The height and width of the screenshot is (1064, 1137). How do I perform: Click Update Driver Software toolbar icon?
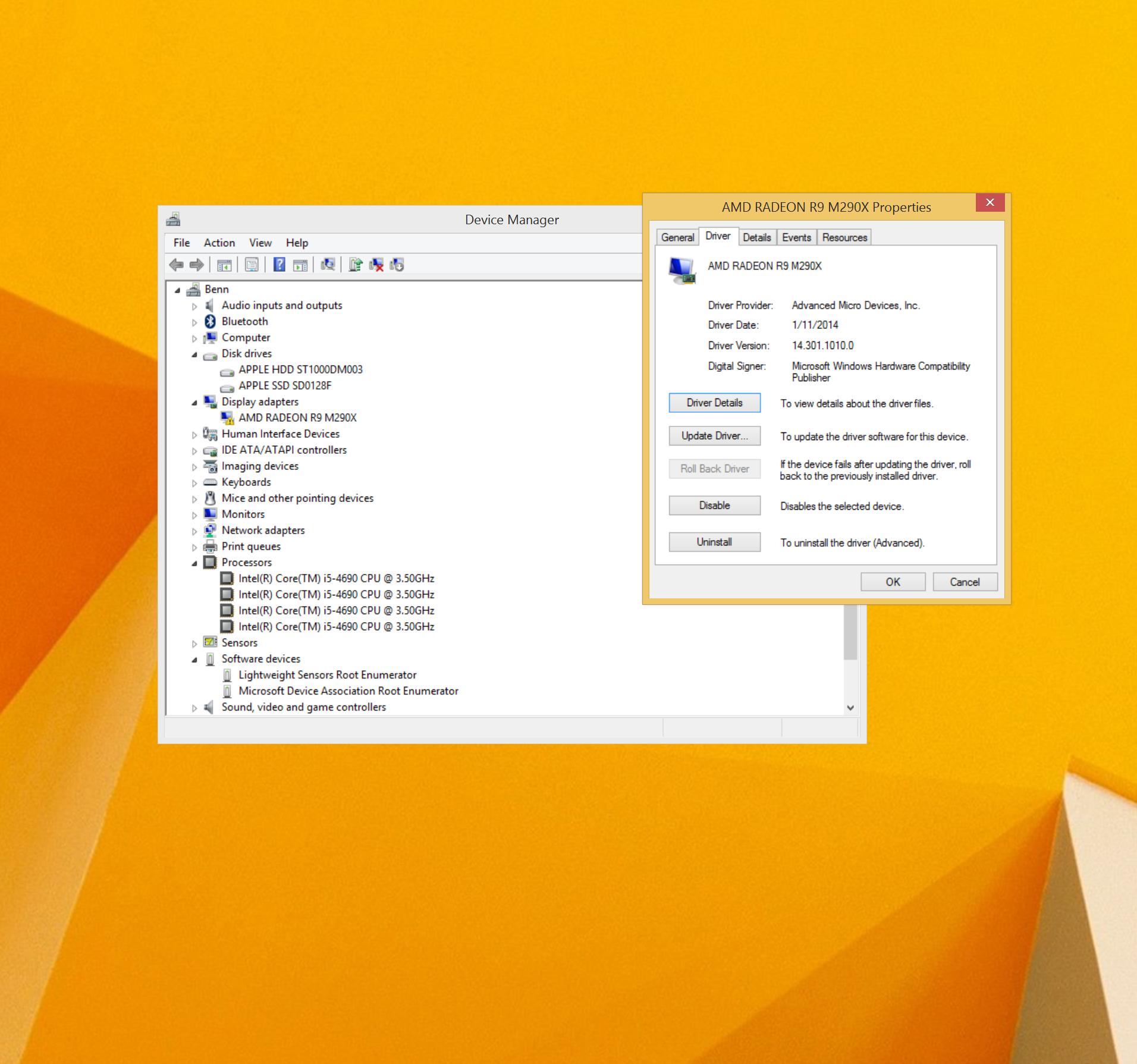point(355,265)
